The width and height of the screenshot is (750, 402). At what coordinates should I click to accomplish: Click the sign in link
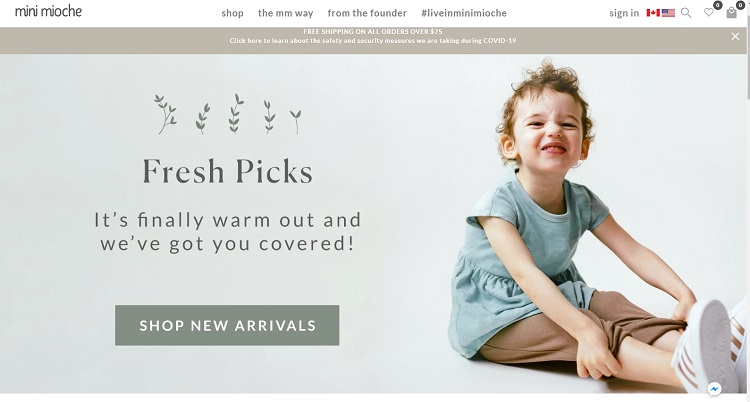(624, 13)
